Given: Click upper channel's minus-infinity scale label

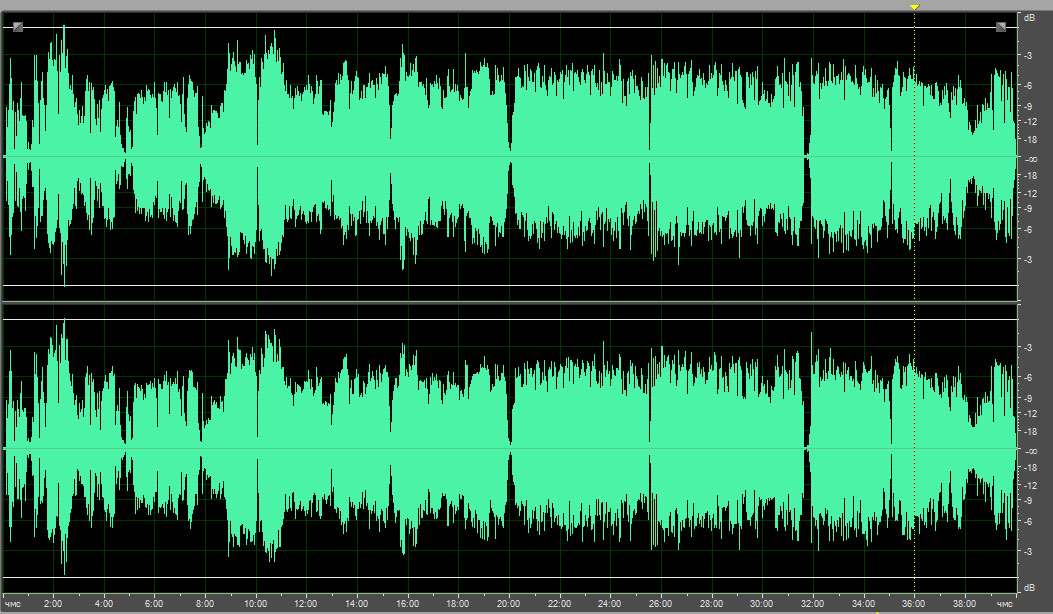Looking at the screenshot, I should 1029,159.
